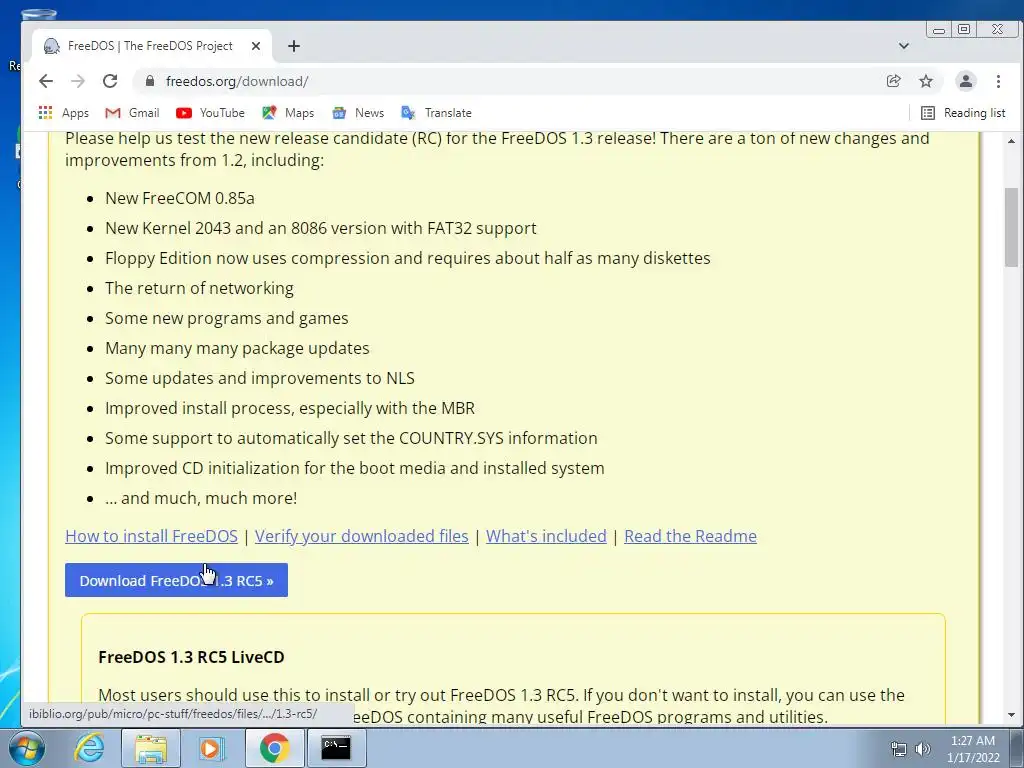Click '... and much, much more!' text
Image resolution: width=1024 pixels, height=768 pixels.
pos(201,498)
